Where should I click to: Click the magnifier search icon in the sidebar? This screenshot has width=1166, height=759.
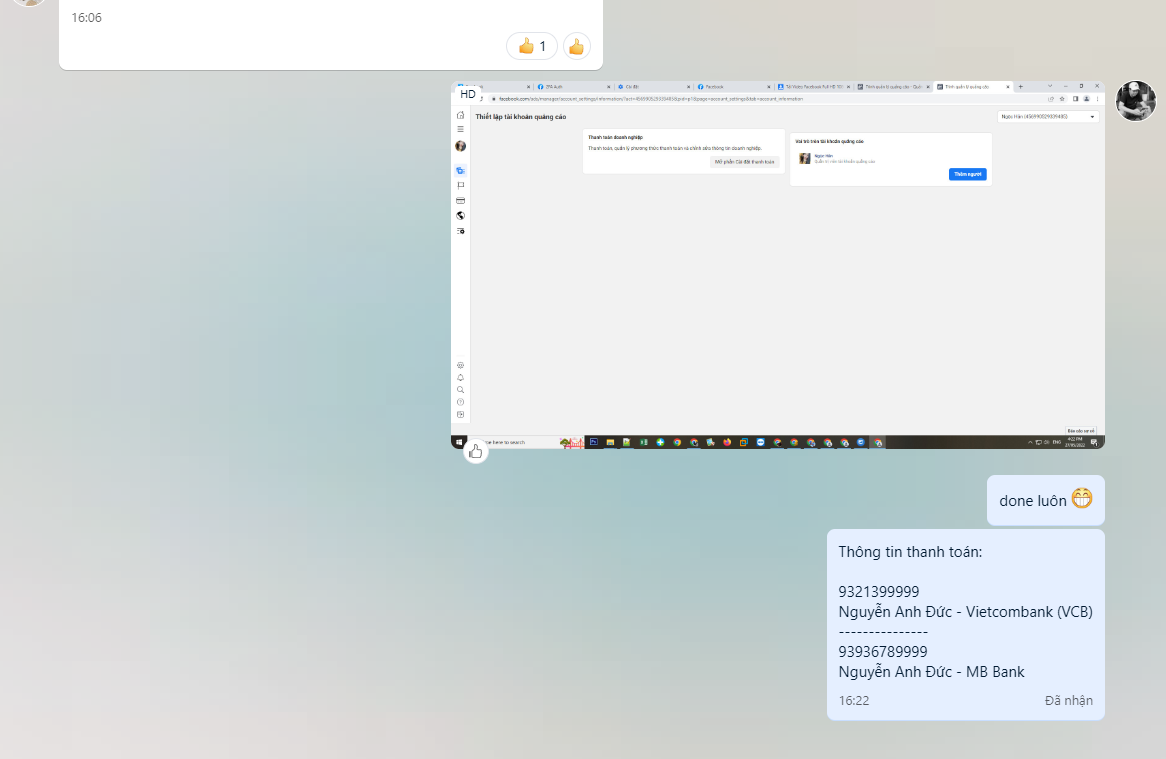tap(460, 389)
